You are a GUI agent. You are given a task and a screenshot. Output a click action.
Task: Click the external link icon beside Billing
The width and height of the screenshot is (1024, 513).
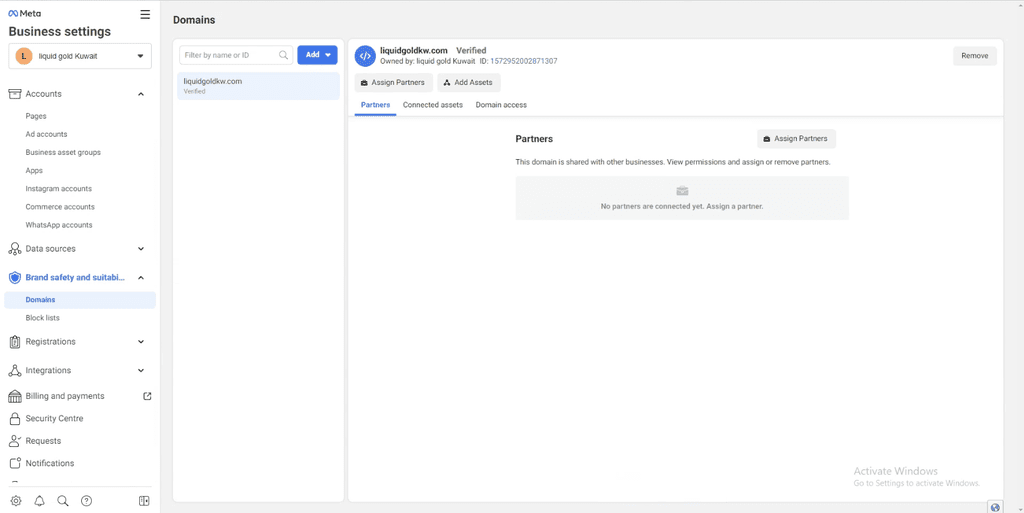pos(147,396)
